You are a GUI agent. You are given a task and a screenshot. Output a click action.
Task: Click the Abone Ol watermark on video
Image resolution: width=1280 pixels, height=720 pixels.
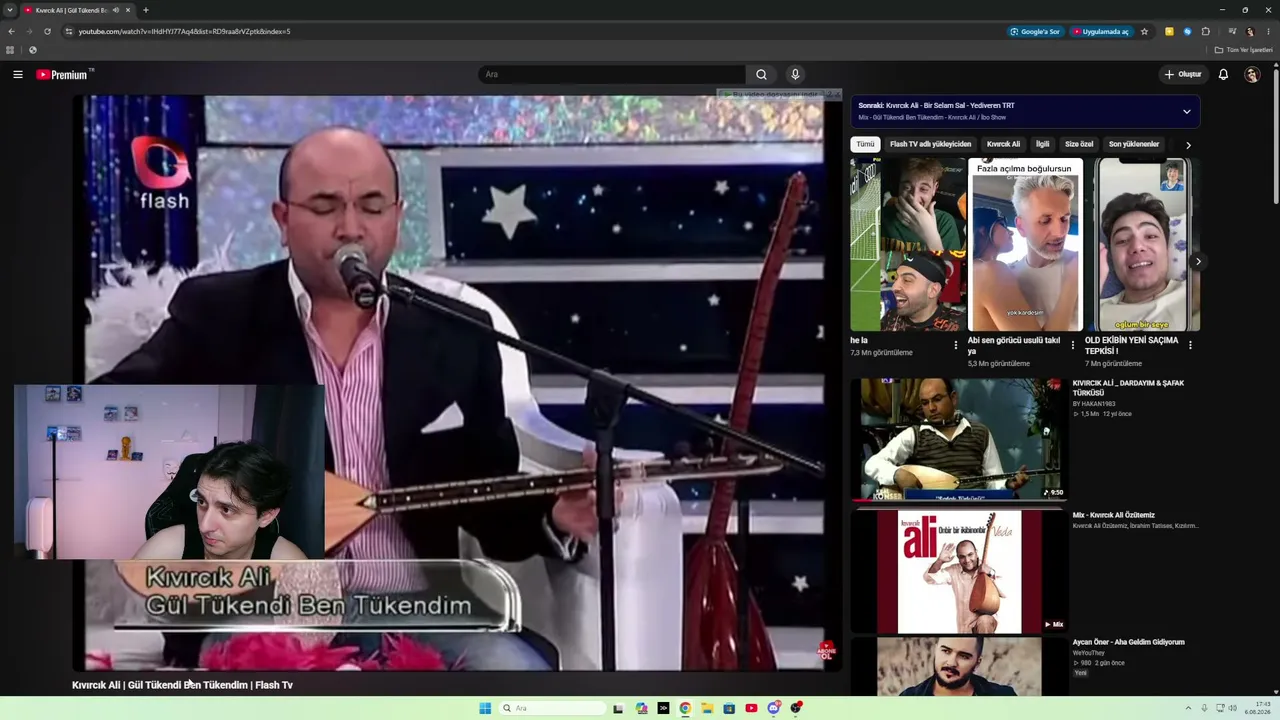pos(826,652)
